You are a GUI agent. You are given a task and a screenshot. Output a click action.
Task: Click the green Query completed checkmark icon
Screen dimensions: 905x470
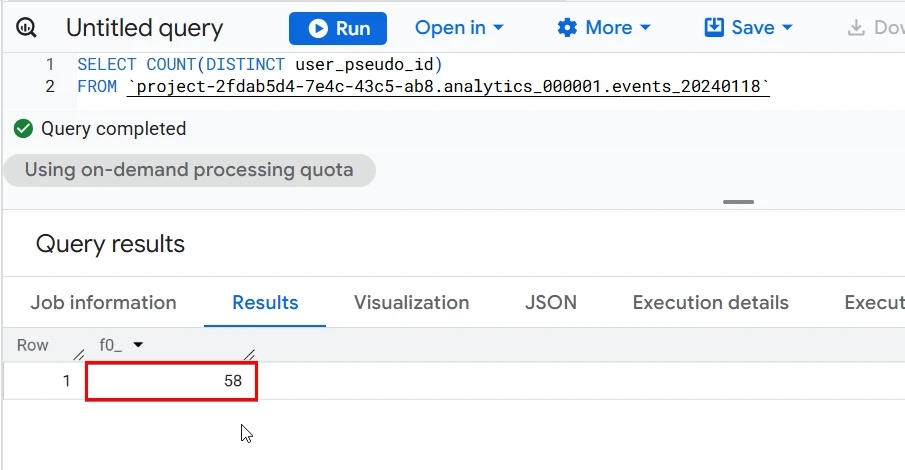(23, 129)
